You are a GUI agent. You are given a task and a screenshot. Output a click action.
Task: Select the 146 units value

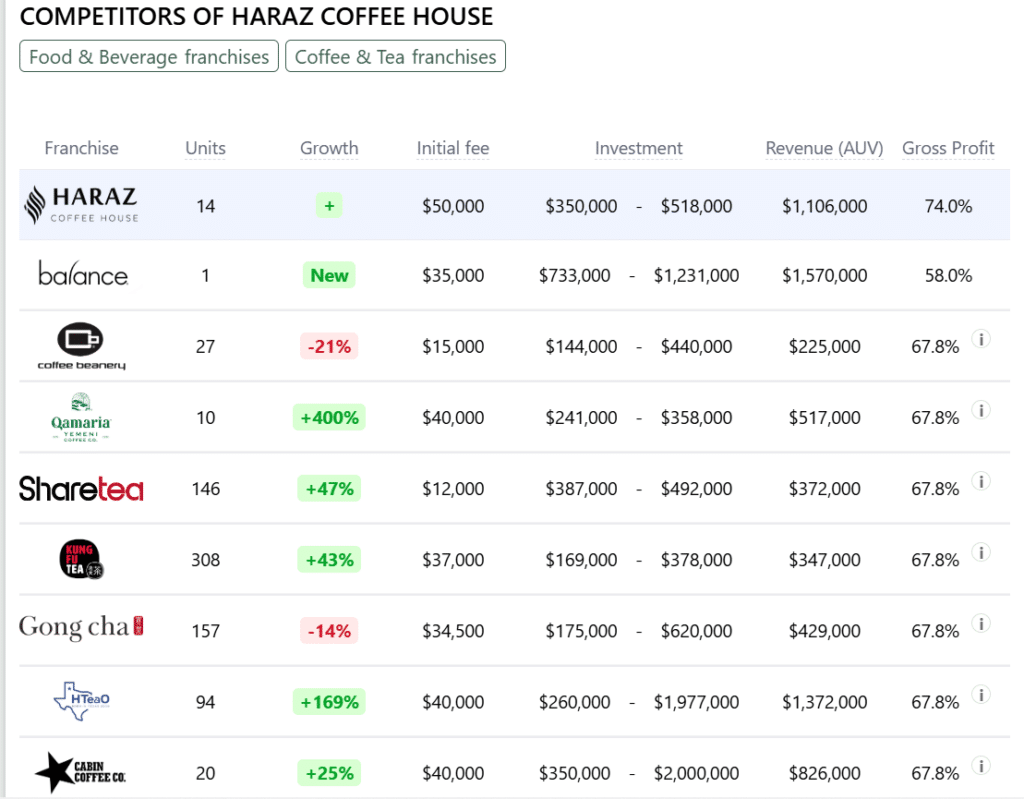[x=205, y=489]
